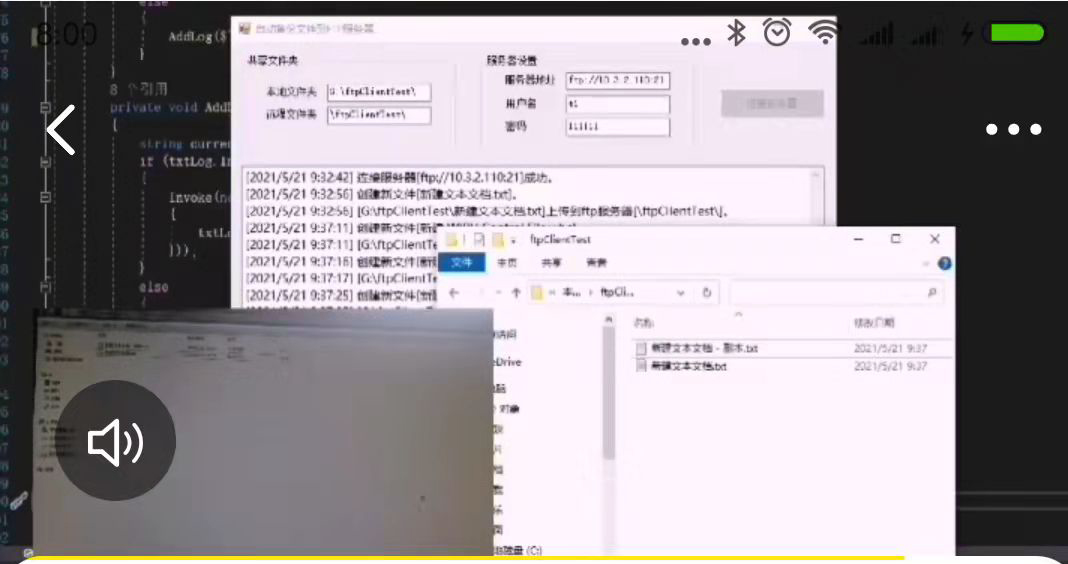The image size is (1068, 564).
Task: Click the help question mark in the ftpClientTest Explorer window
Action: [x=944, y=264]
